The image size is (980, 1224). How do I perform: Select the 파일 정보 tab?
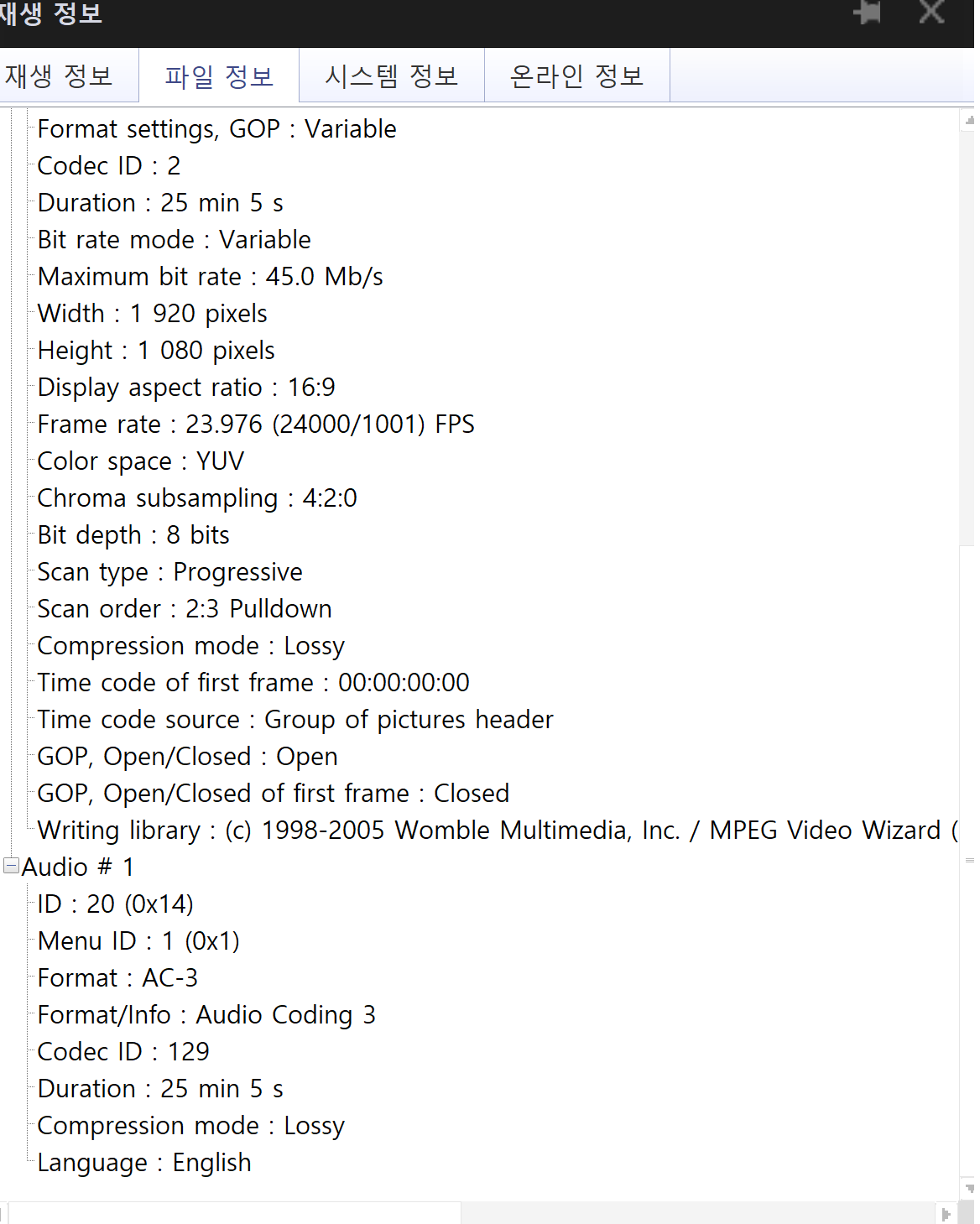(x=219, y=76)
